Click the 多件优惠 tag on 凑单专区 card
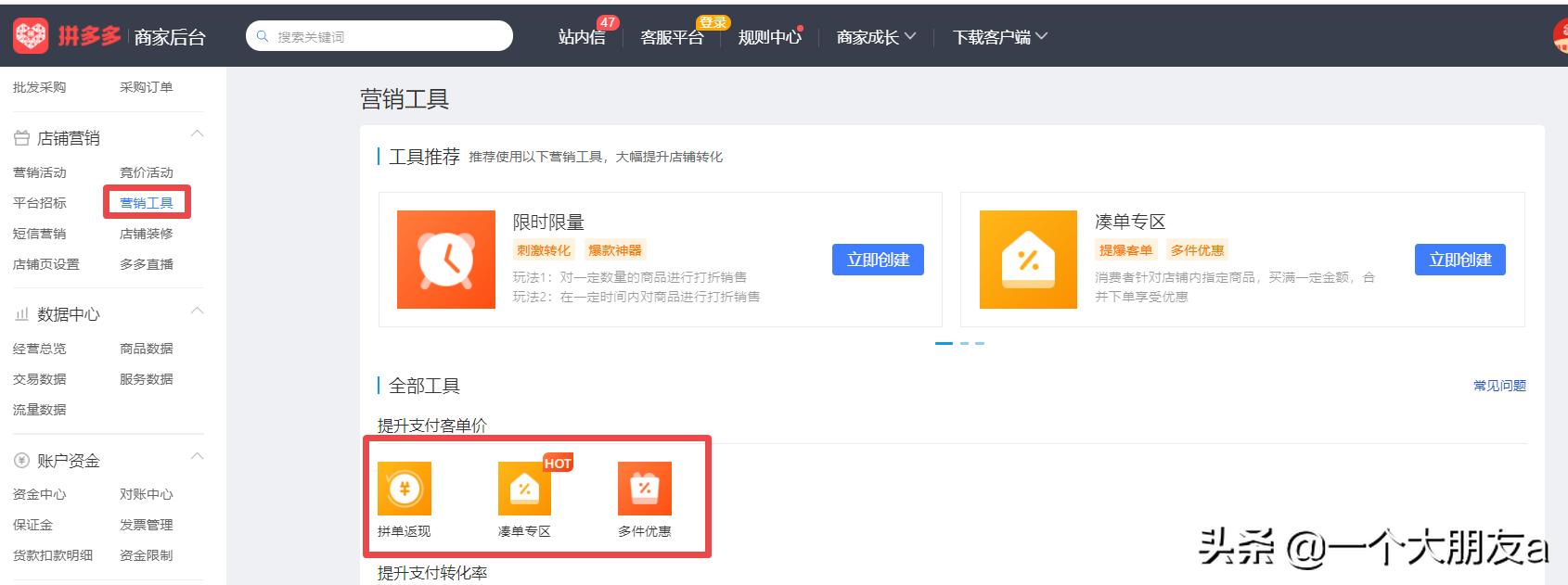Screen dimensions: 1568x585 (x=1197, y=250)
